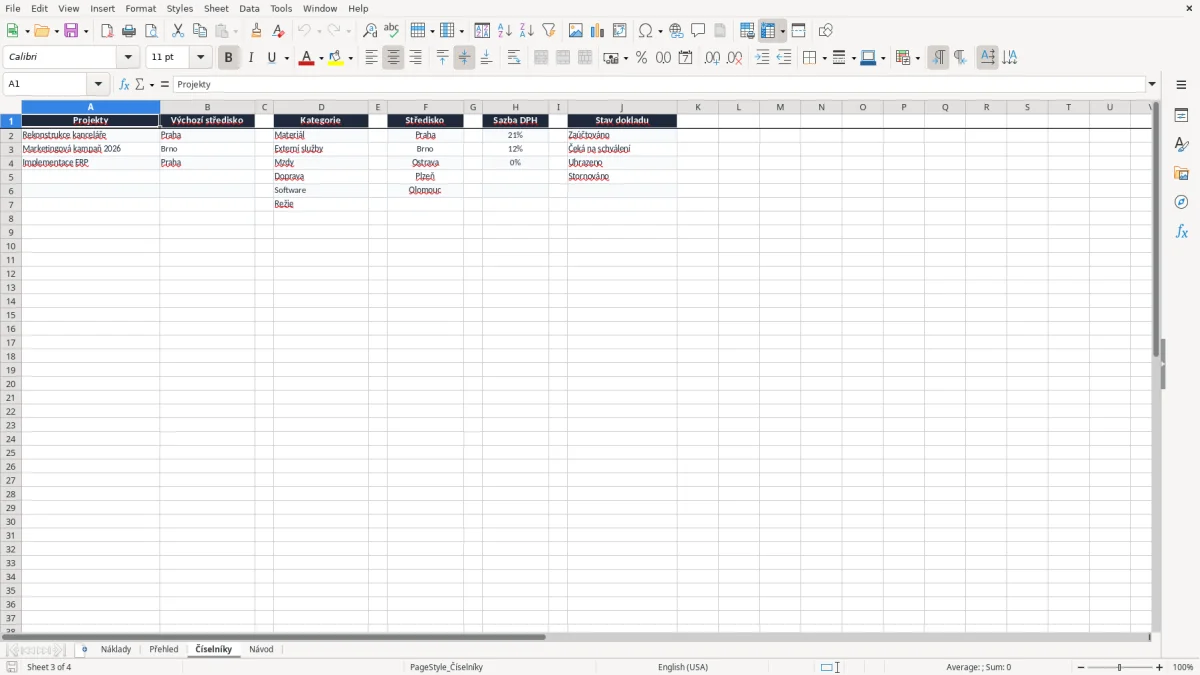Click zoom in plus button
This screenshot has height=675, width=1200.
1160,667
